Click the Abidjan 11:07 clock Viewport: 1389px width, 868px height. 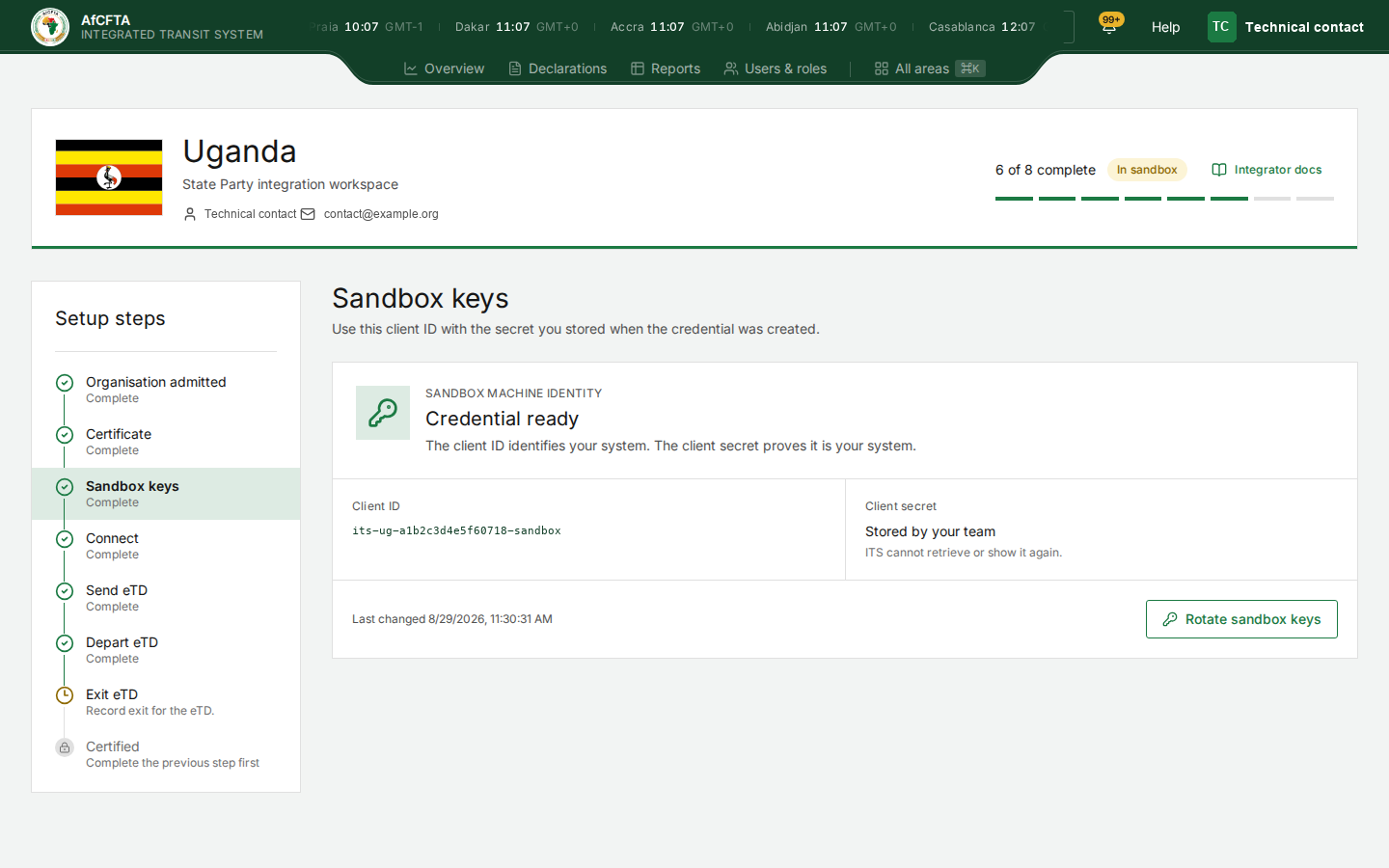831,27
